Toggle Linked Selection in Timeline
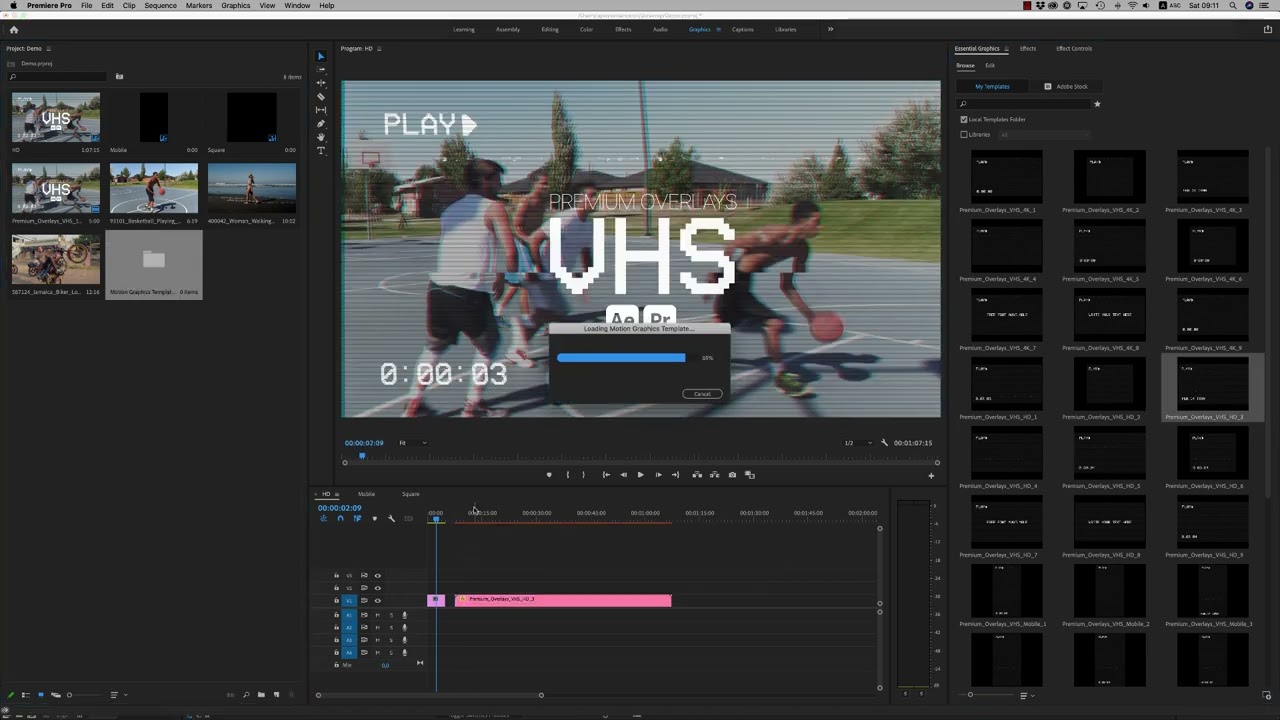1280x720 pixels. pos(357,519)
